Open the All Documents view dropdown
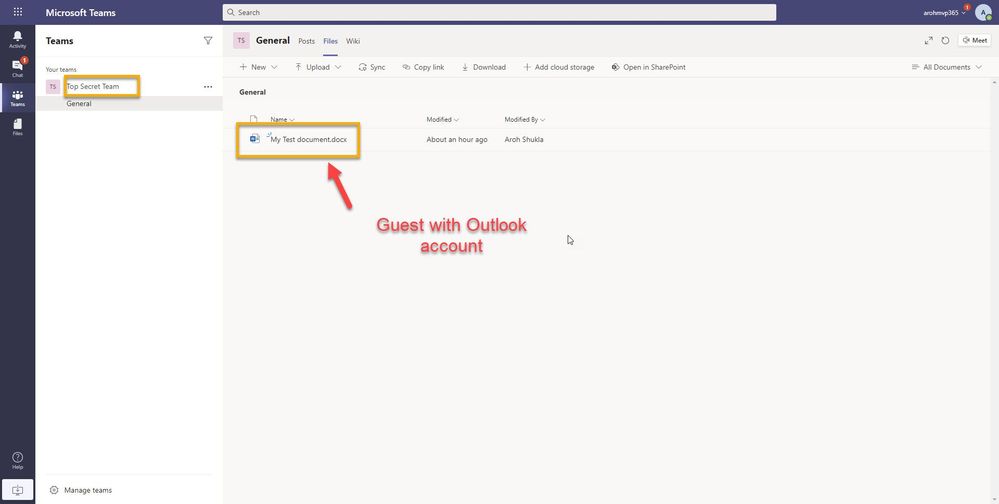Viewport: 999px width, 504px height. [x=947, y=67]
